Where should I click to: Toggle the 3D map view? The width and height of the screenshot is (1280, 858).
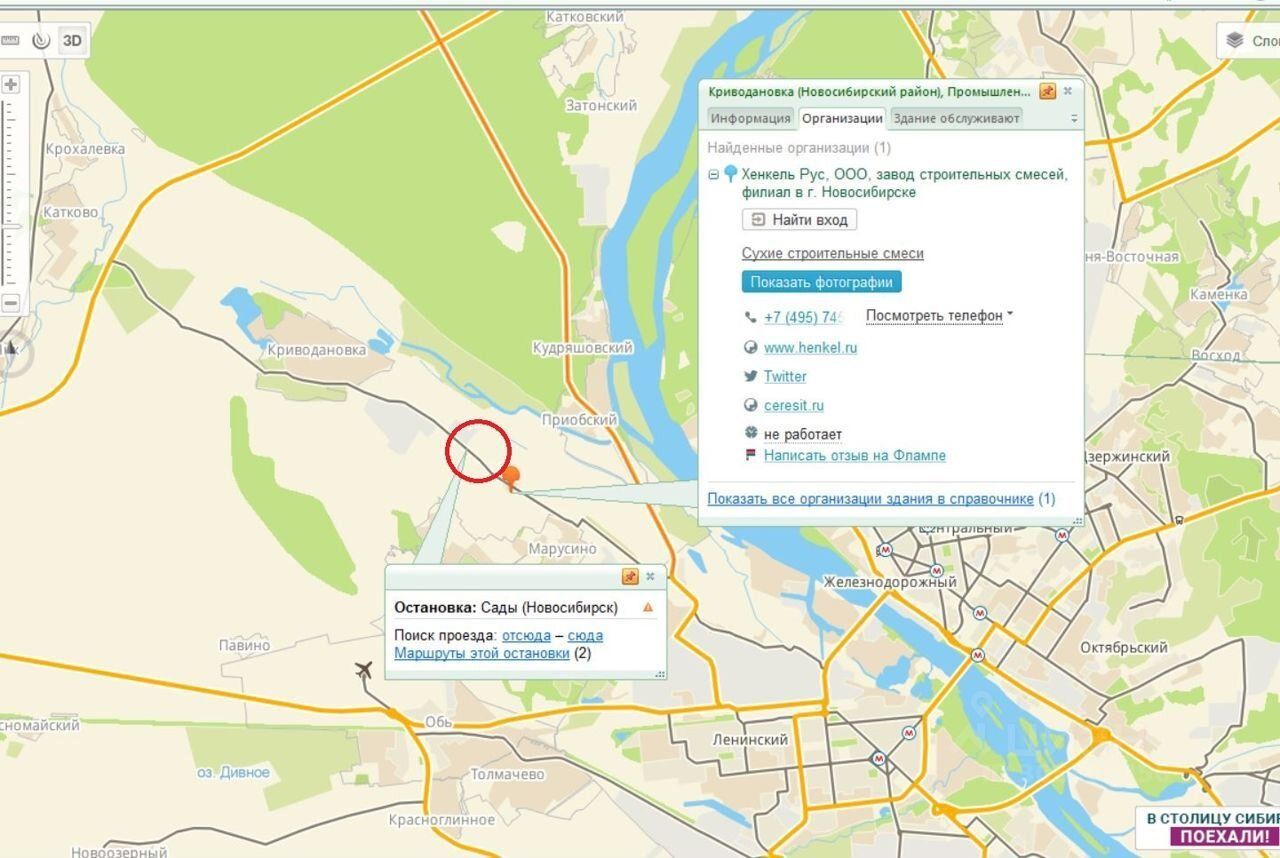(x=72, y=40)
